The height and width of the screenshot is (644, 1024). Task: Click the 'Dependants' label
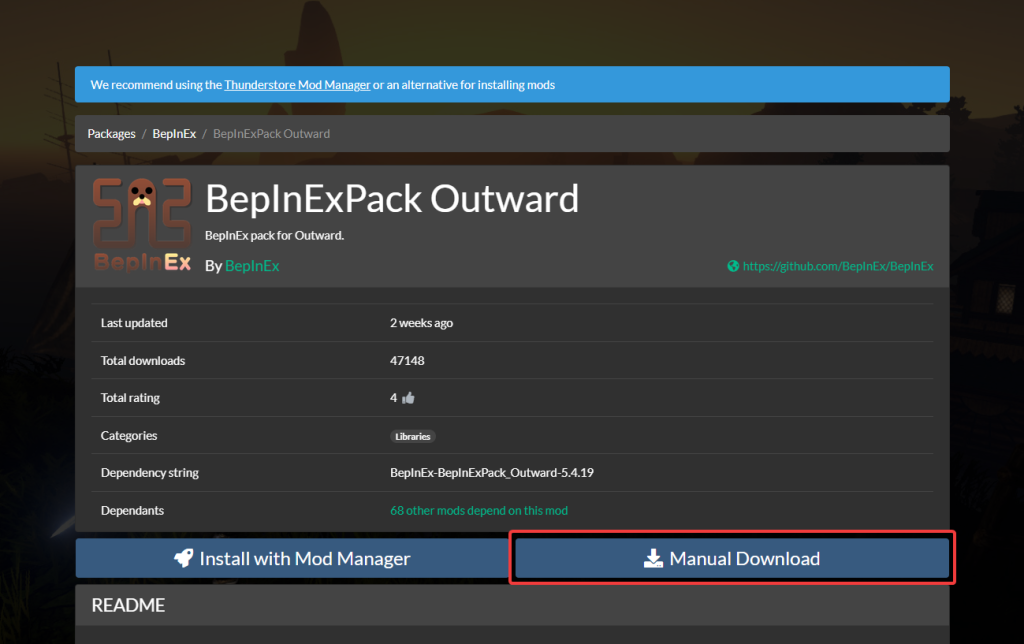tap(132, 511)
